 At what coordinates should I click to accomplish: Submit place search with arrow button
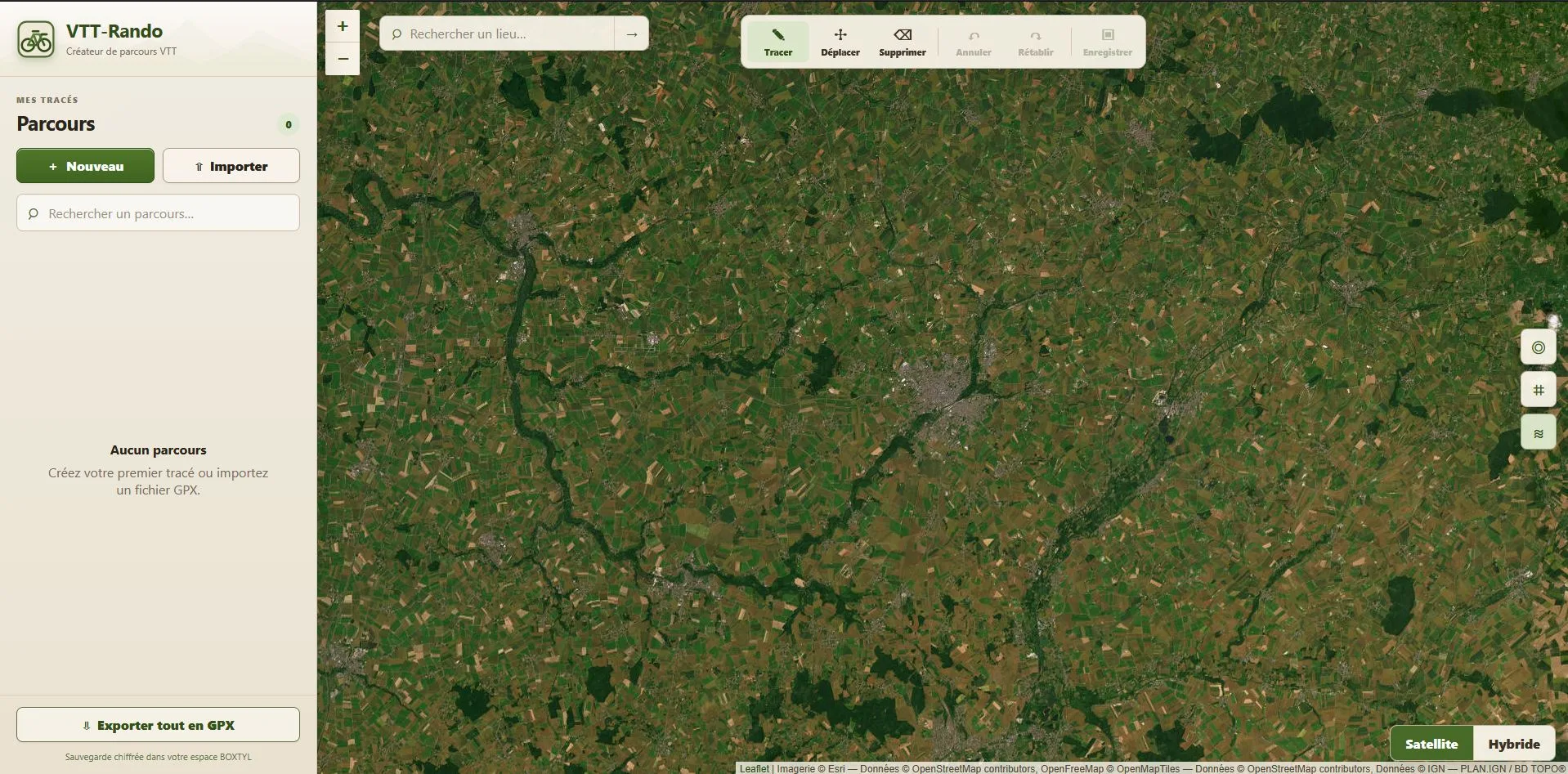coord(631,34)
